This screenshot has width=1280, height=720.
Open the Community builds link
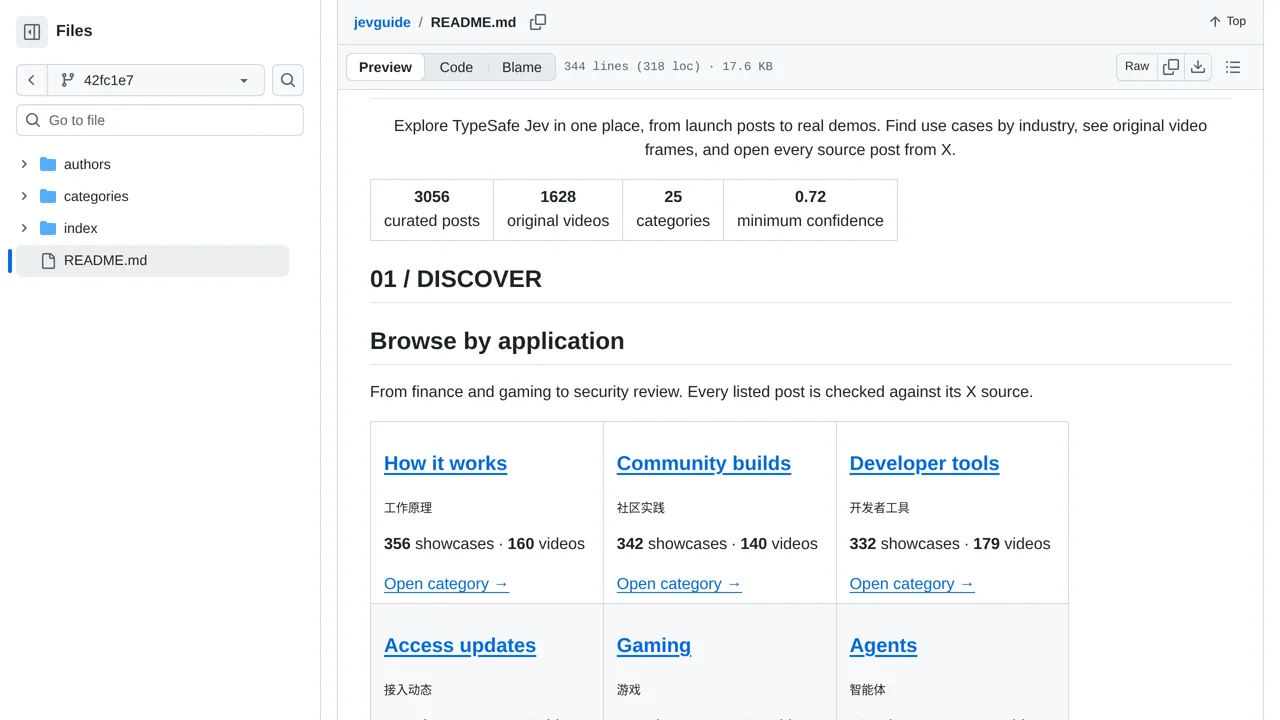coord(704,463)
